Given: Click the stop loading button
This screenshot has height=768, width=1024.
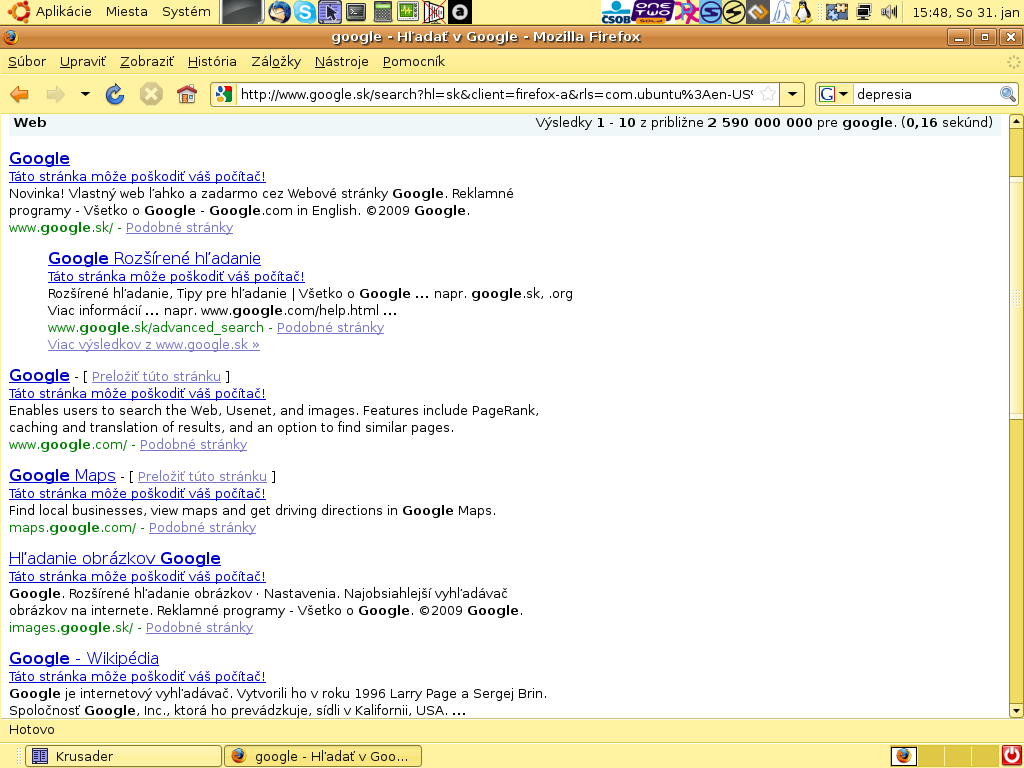Looking at the screenshot, I should point(151,95).
